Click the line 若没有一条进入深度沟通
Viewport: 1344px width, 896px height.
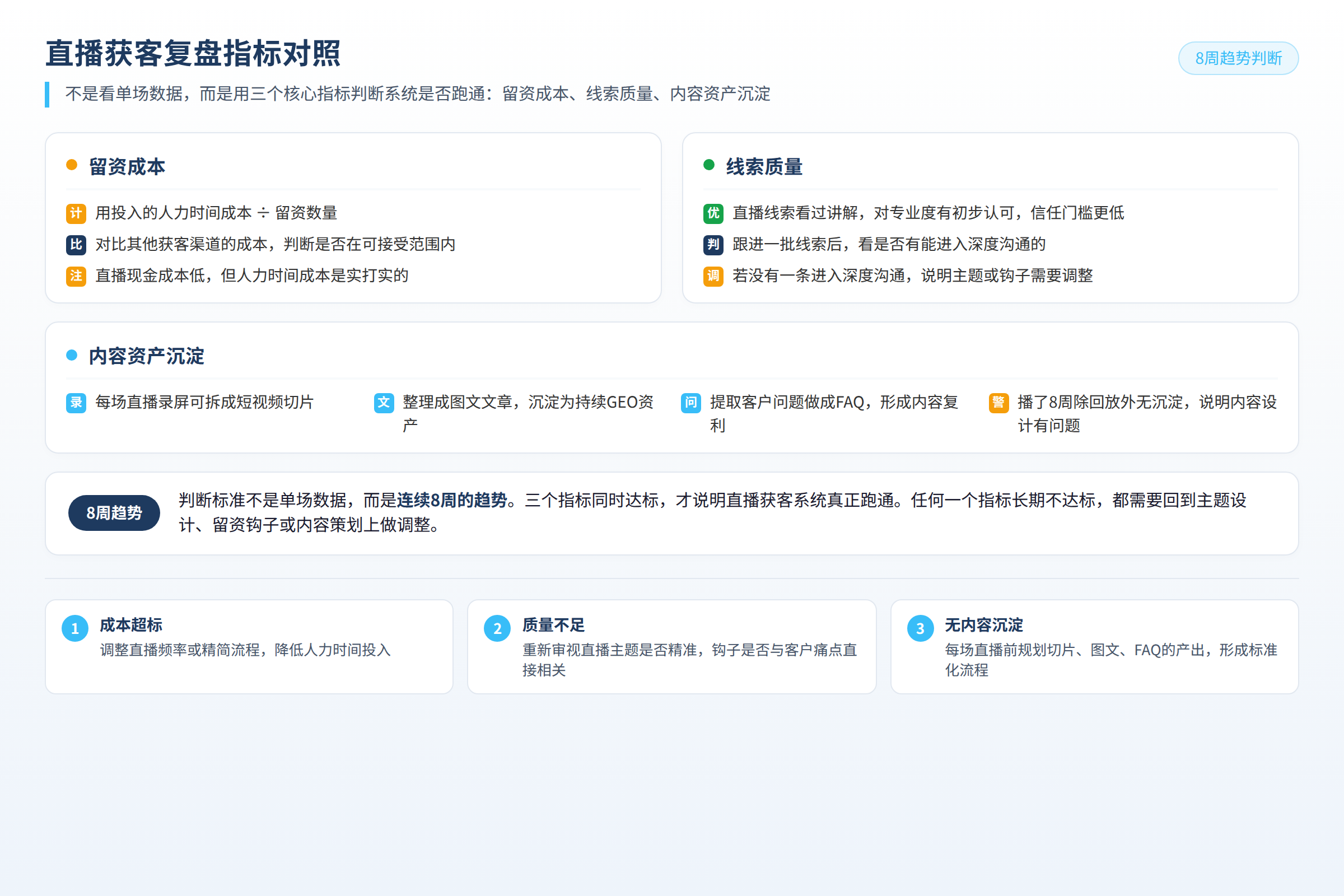913,276
